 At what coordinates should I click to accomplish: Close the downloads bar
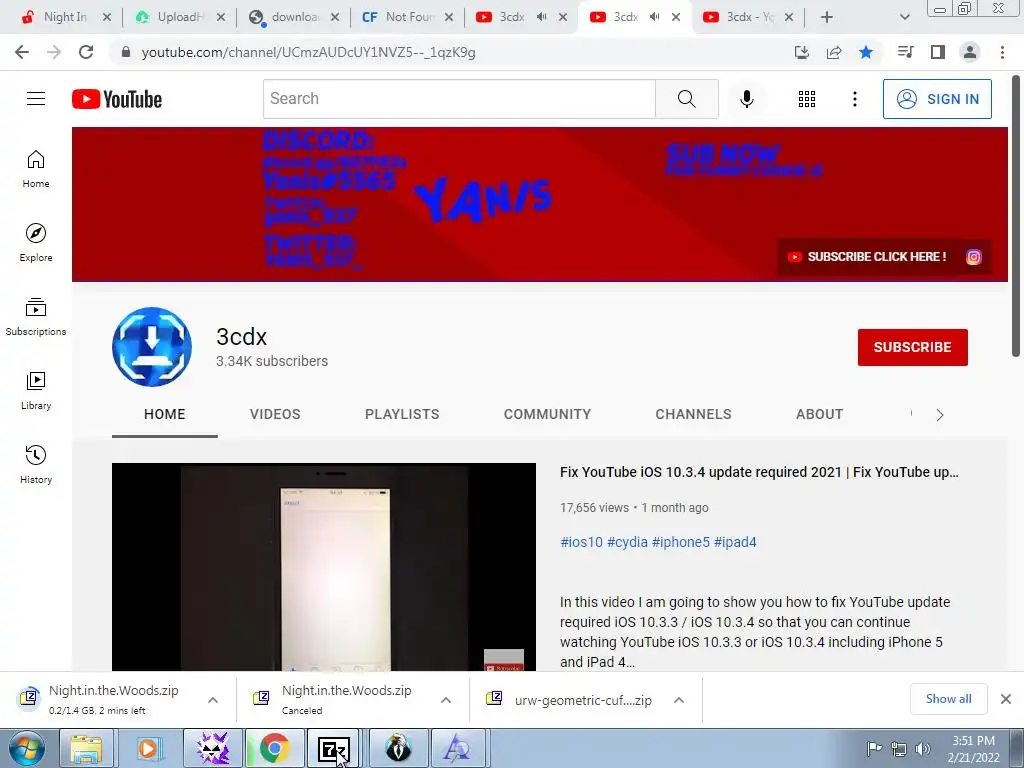(1006, 699)
